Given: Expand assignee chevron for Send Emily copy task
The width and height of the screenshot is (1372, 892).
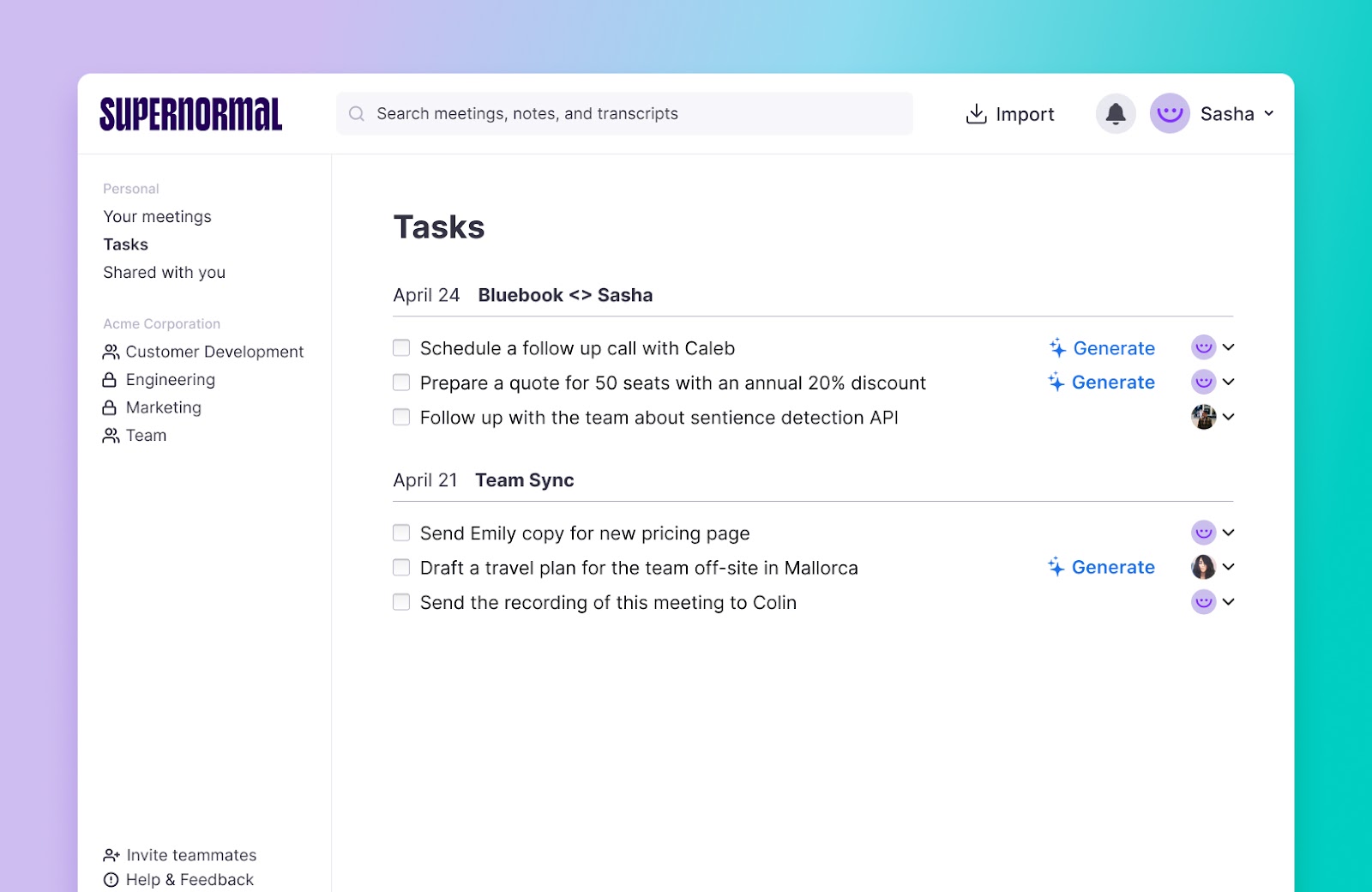Looking at the screenshot, I should coord(1229,533).
